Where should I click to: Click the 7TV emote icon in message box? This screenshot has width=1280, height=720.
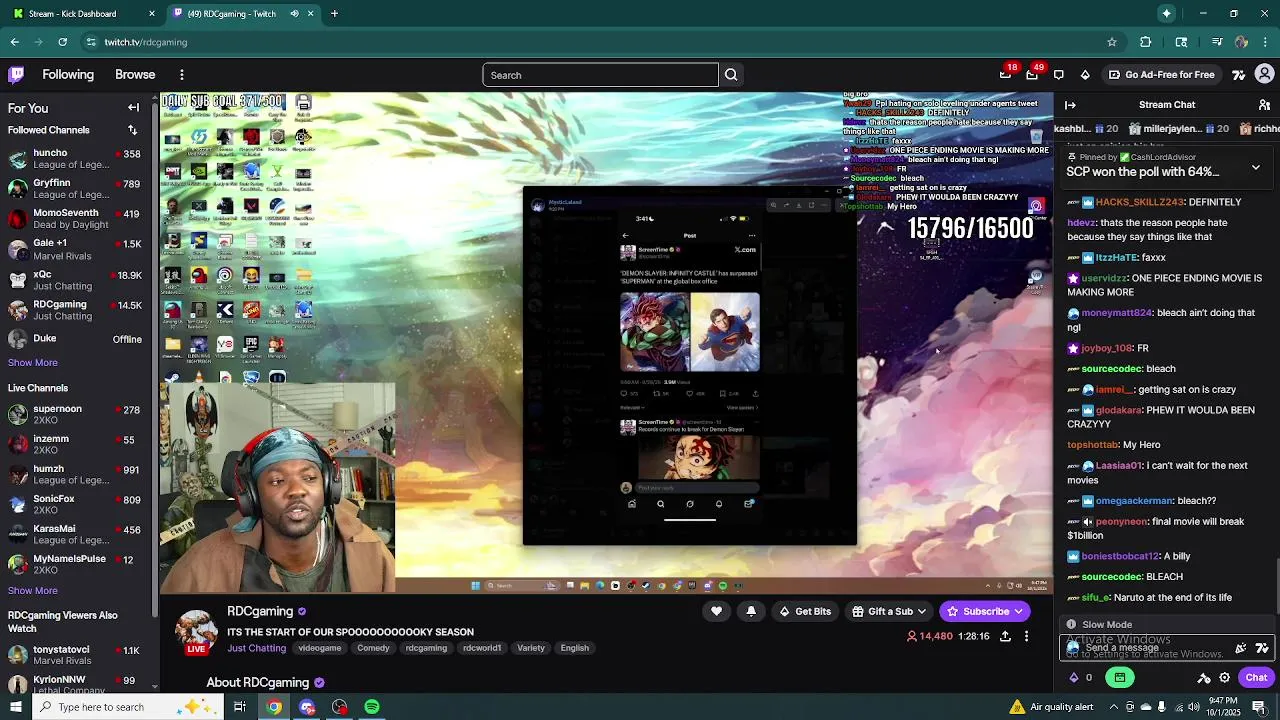tap(1261, 648)
